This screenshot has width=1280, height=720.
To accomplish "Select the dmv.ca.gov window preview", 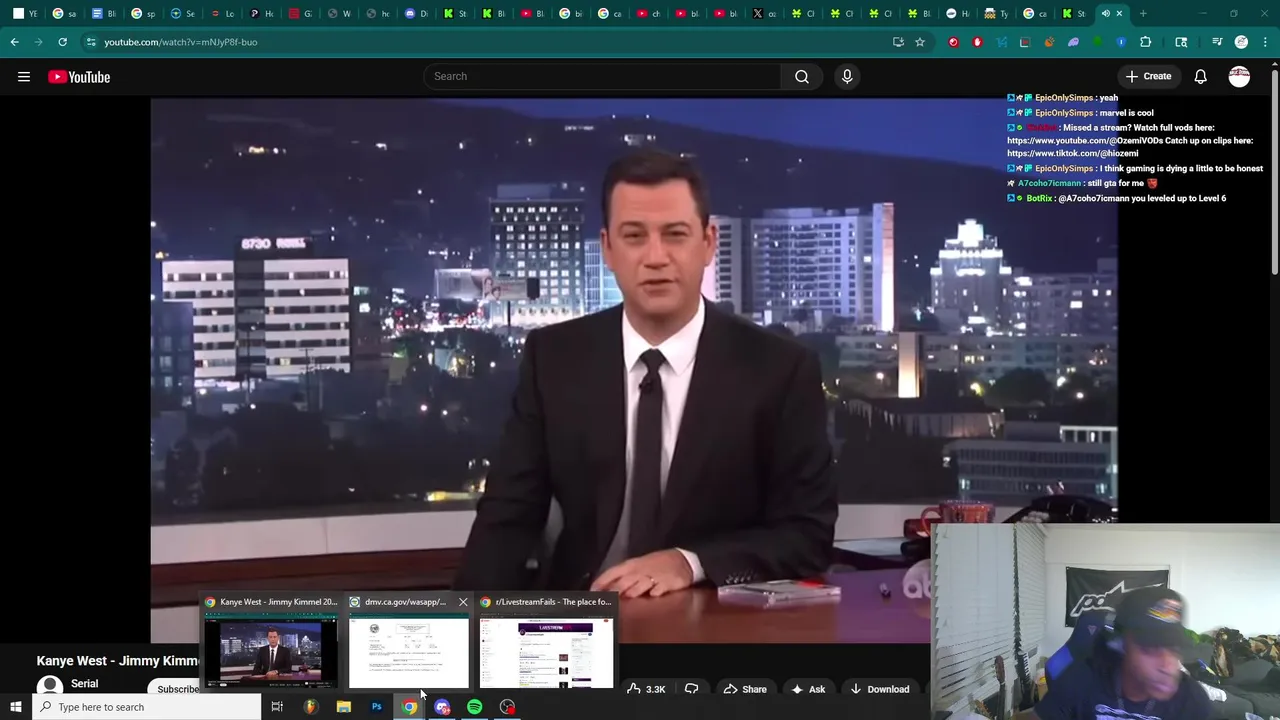I will 408,642.
